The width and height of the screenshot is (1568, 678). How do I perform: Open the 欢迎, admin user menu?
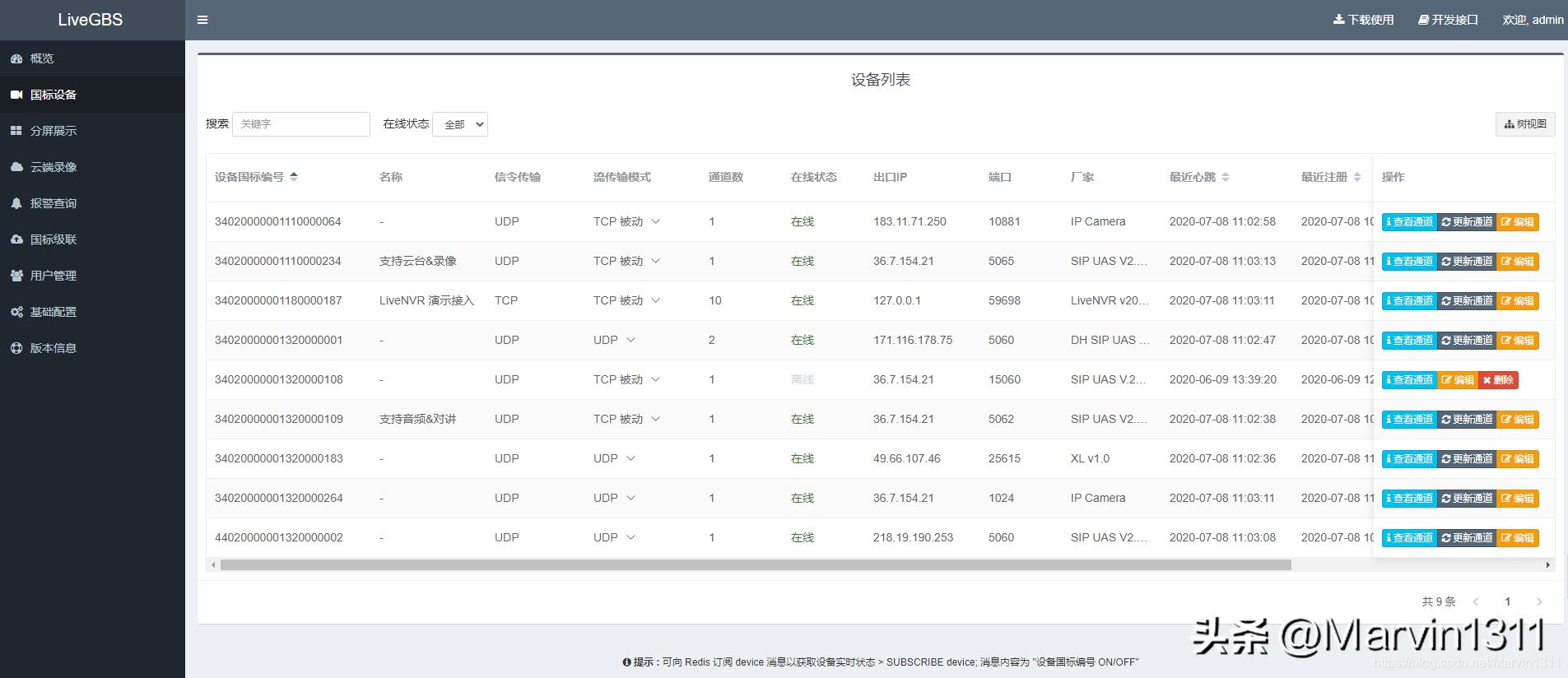(x=1533, y=20)
